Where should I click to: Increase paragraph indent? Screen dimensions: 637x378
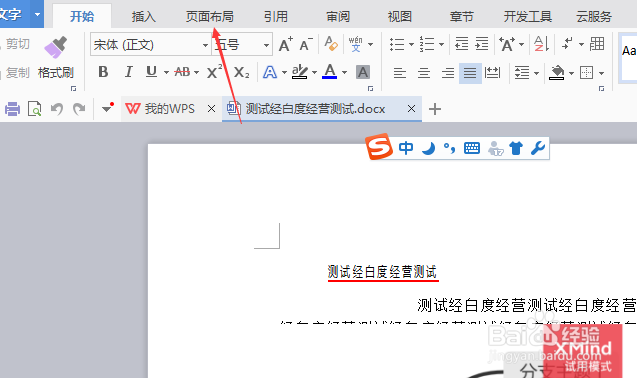point(481,44)
